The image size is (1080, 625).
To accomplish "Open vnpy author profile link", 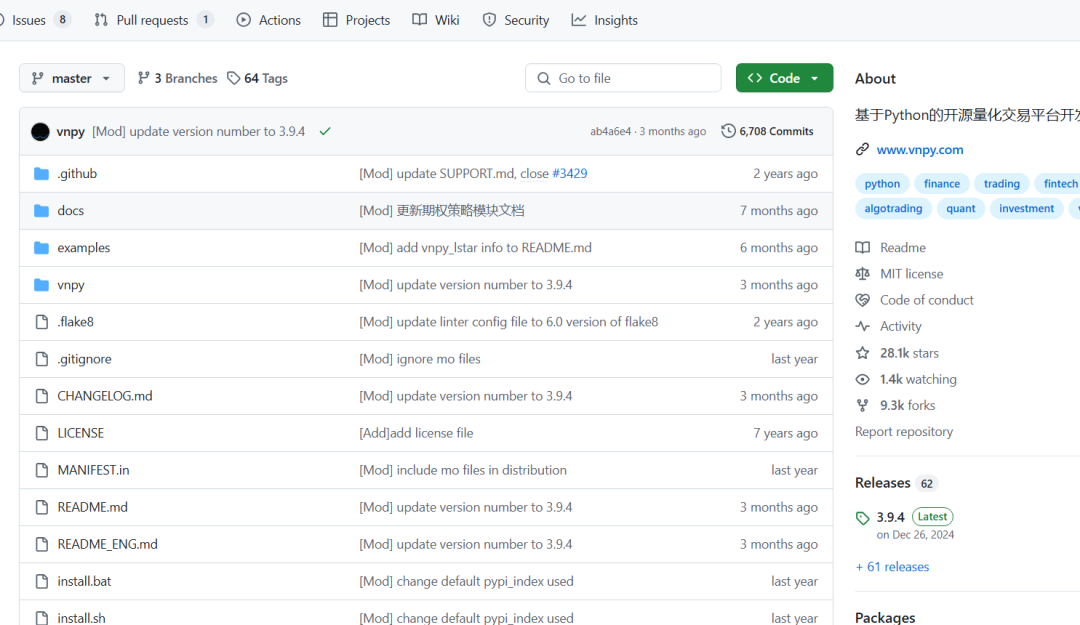I will coord(70,132).
